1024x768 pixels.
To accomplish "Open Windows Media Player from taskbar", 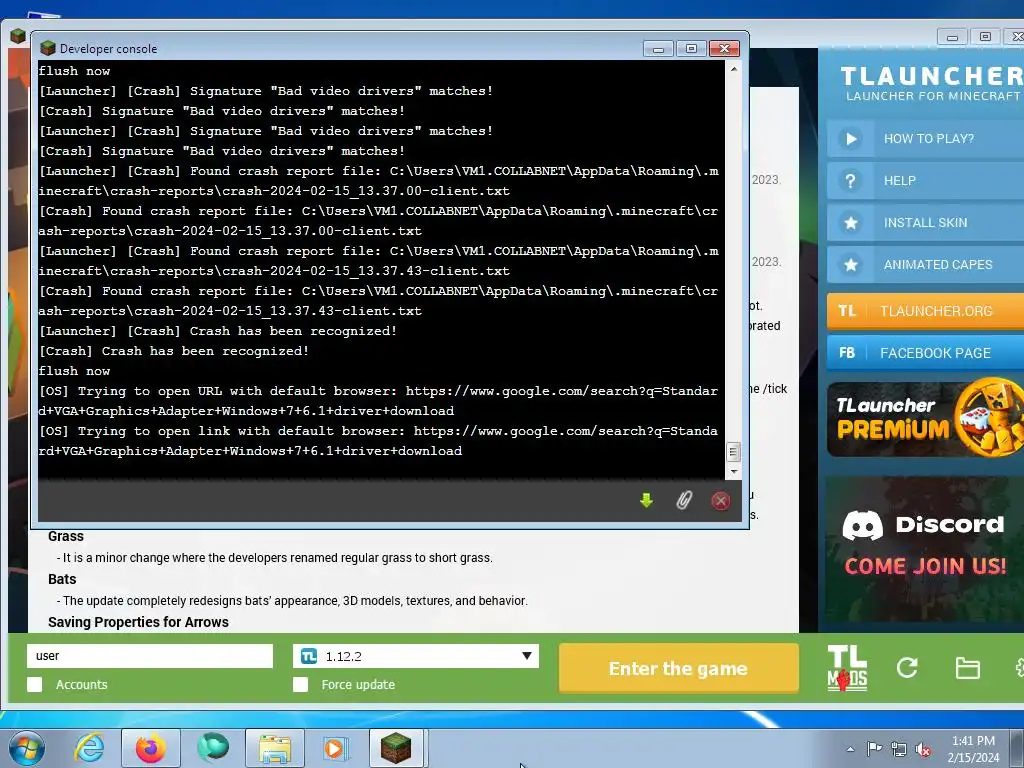I will [336, 748].
